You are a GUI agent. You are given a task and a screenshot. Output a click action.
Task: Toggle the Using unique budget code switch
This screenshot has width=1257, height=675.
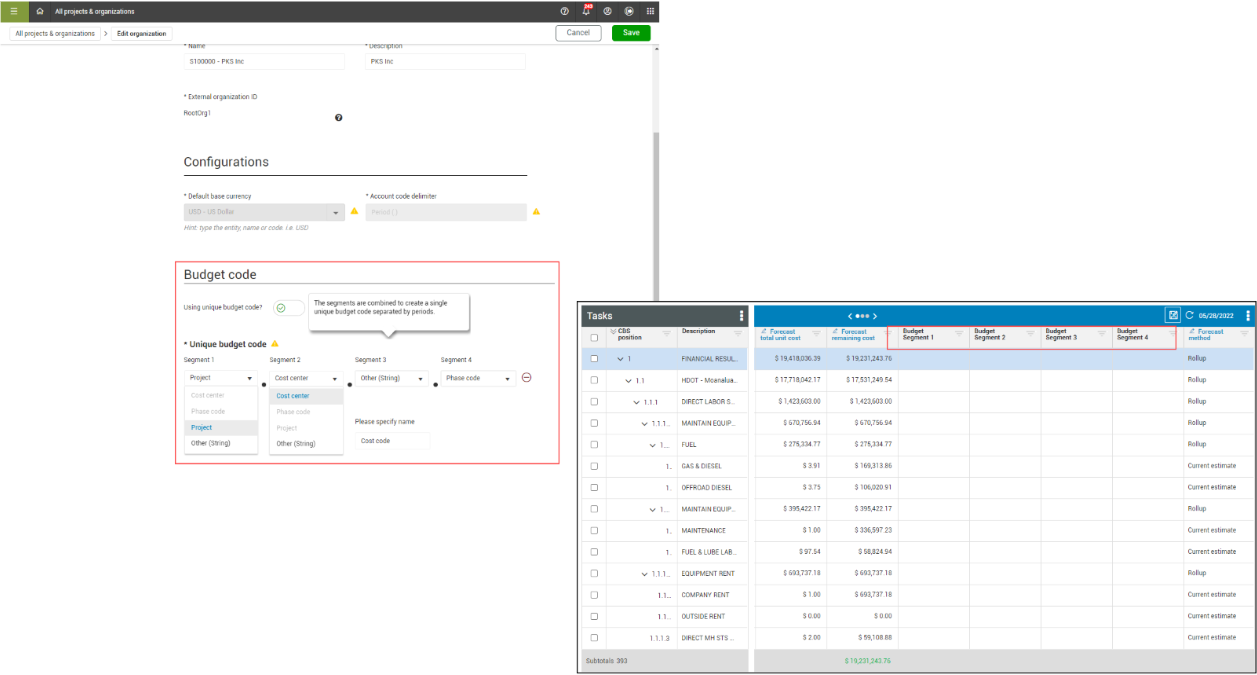tap(289, 308)
